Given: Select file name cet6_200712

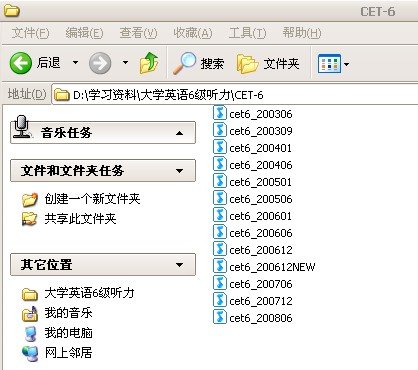Looking at the screenshot, I should click(x=261, y=301).
